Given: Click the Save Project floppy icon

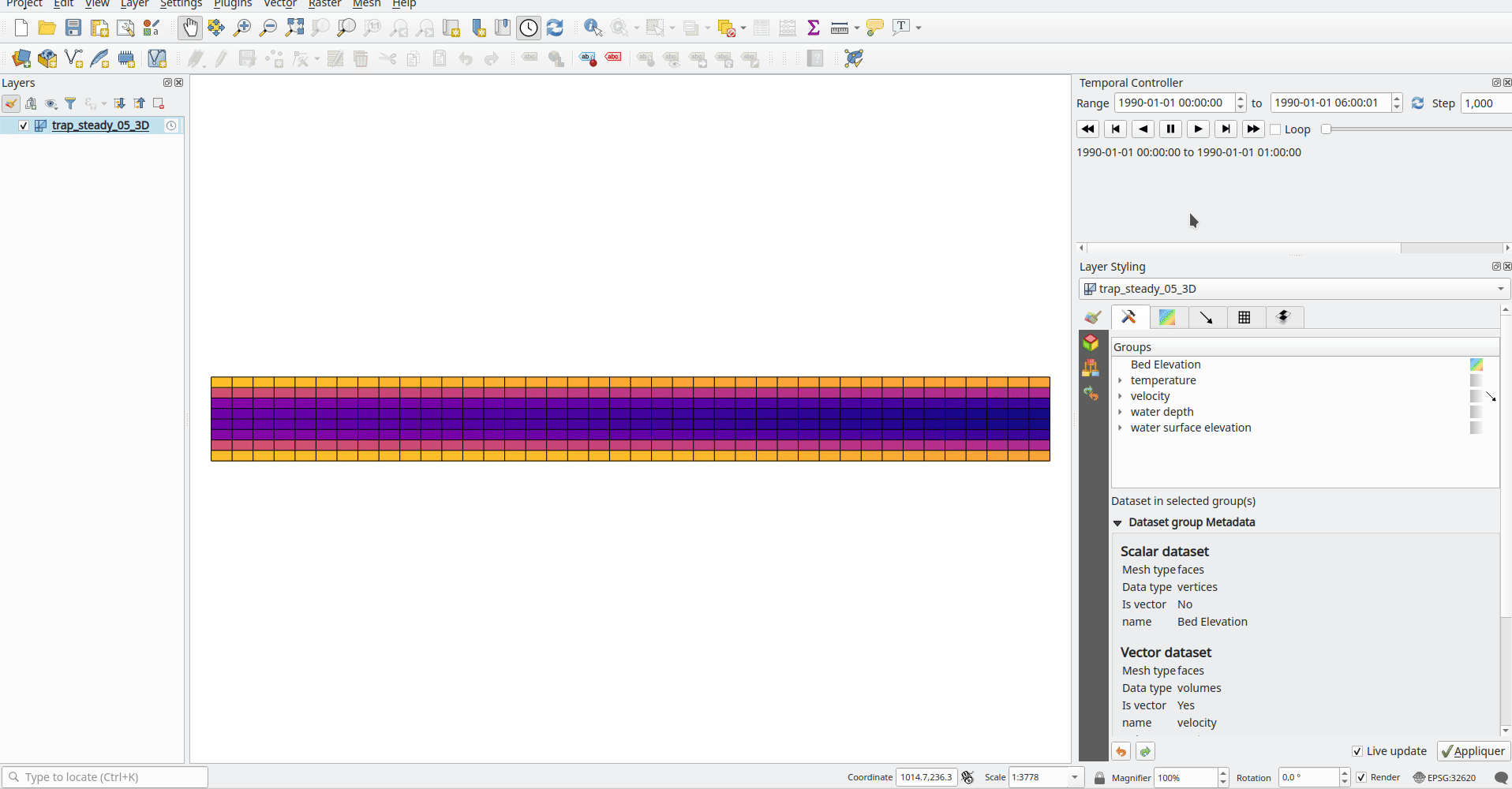Looking at the screenshot, I should (73, 28).
